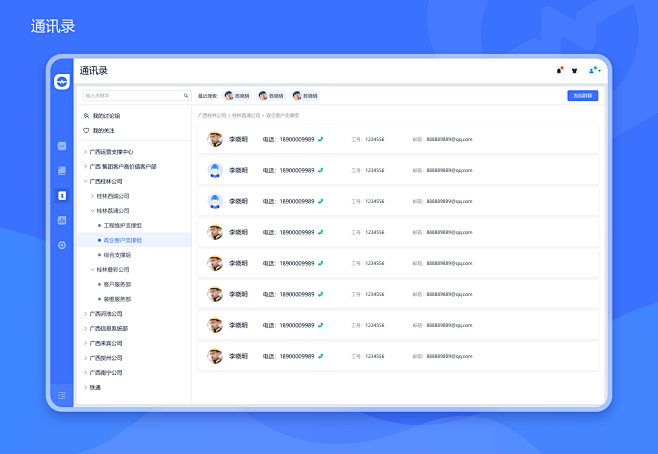Click the magnifier icon in the search box

(x=186, y=96)
